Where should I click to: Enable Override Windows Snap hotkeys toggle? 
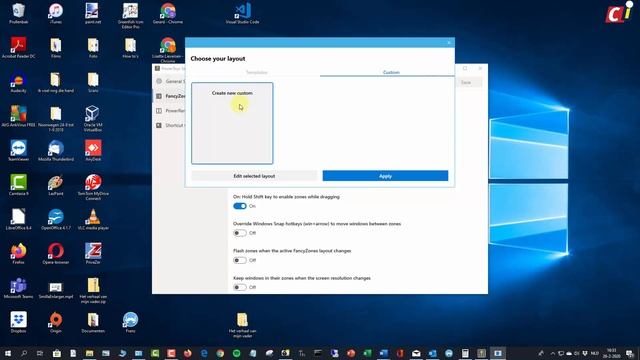pos(240,233)
